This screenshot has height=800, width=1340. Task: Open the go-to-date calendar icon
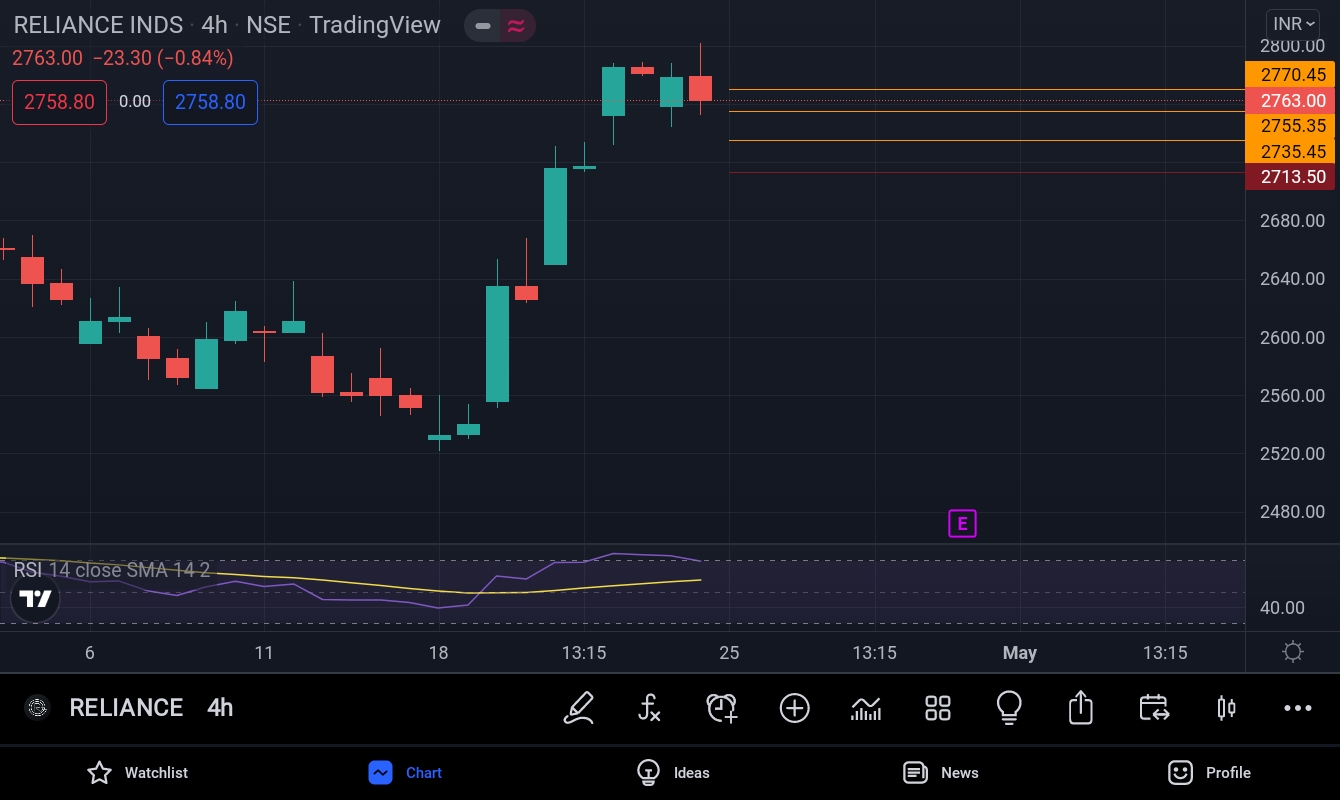point(1154,708)
